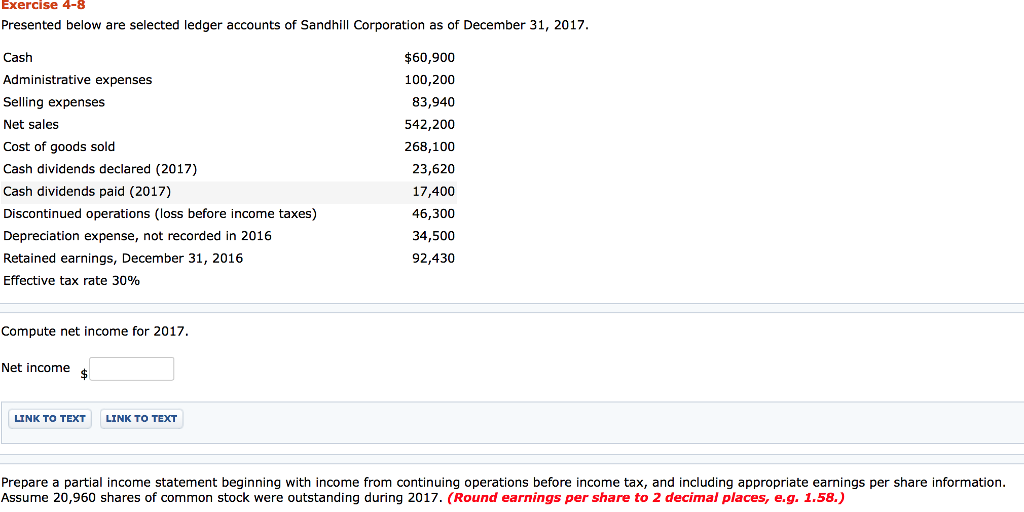
Task: Select the Cash dividends declared (2017) row
Action: coord(229,169)
